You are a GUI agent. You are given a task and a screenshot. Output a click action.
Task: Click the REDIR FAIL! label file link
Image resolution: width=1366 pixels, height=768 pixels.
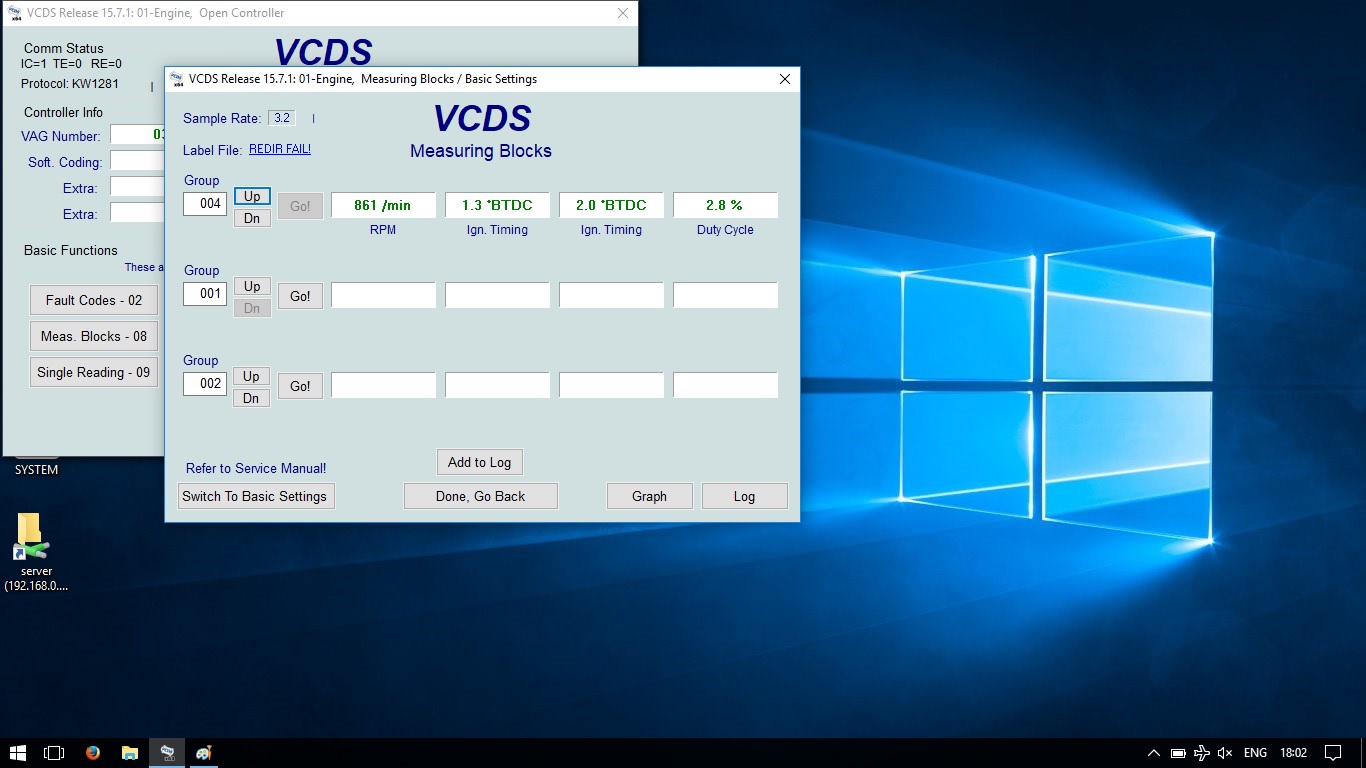(x=280, y=150)
